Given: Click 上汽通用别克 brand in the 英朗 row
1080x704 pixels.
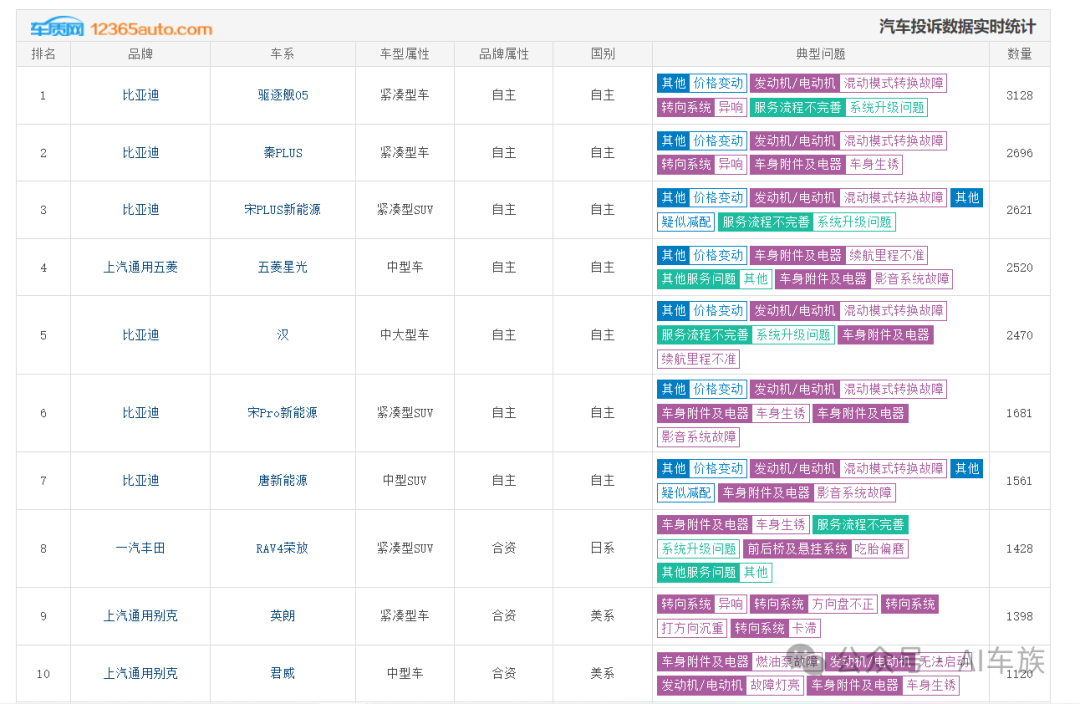Looking at the screenshot, I should [141, 616].
